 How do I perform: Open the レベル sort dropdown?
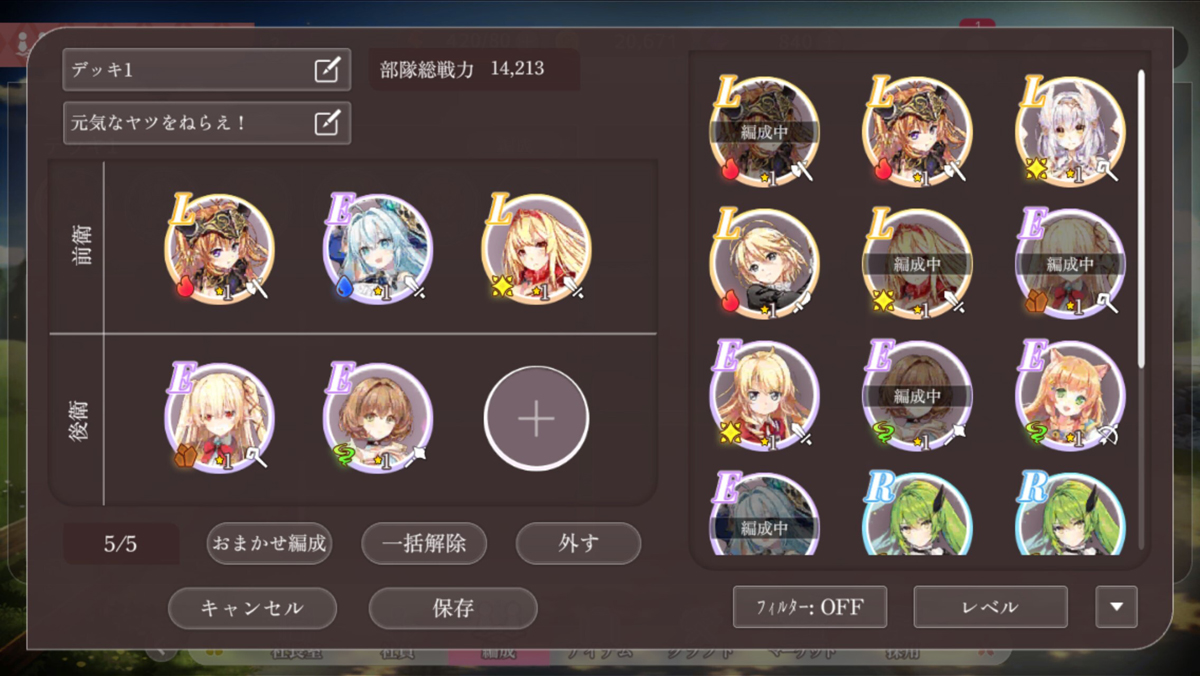pyautogui.click(x=990, y=607)
